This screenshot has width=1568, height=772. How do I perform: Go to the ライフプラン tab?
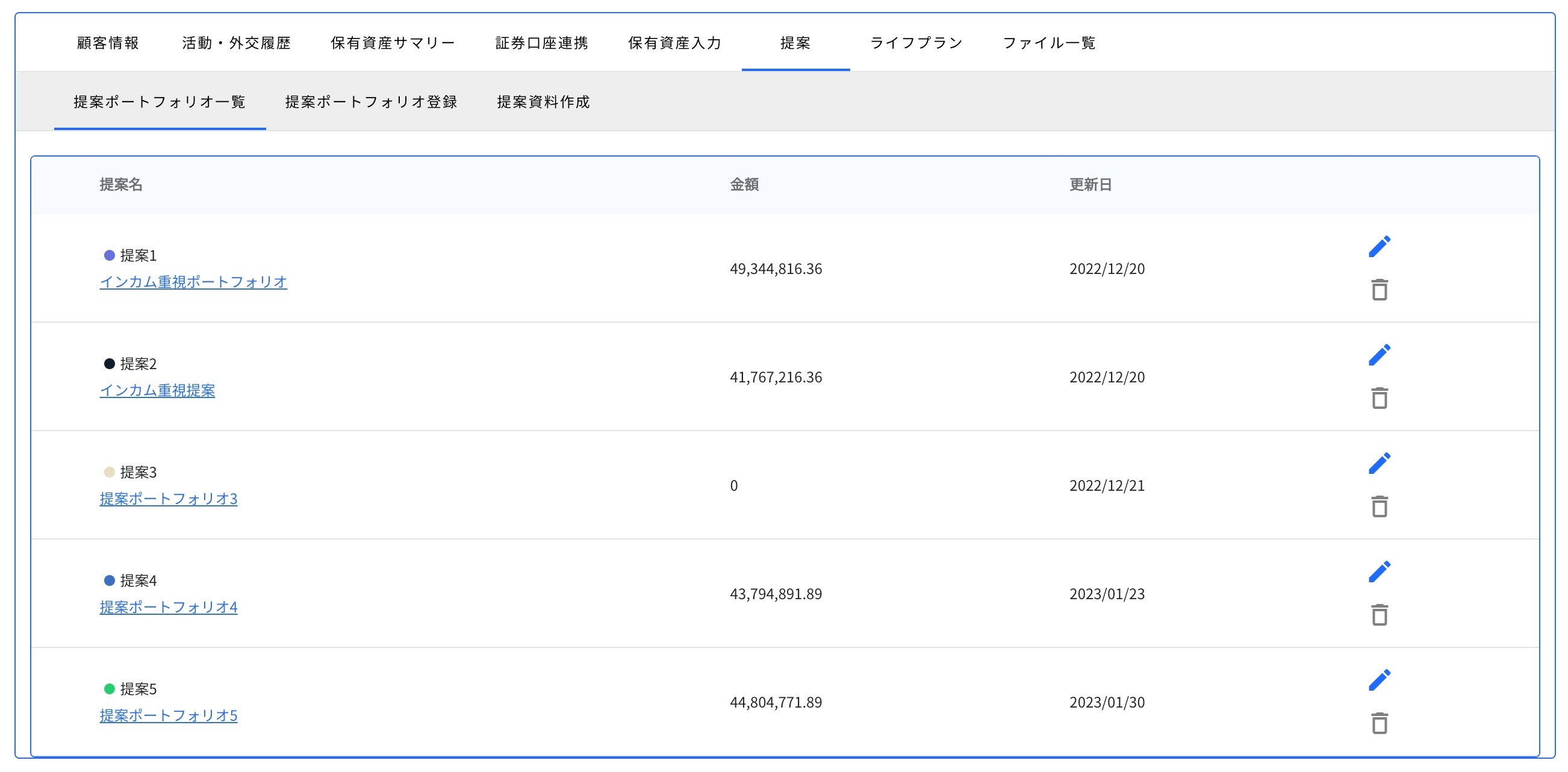(x=916, y=43)
